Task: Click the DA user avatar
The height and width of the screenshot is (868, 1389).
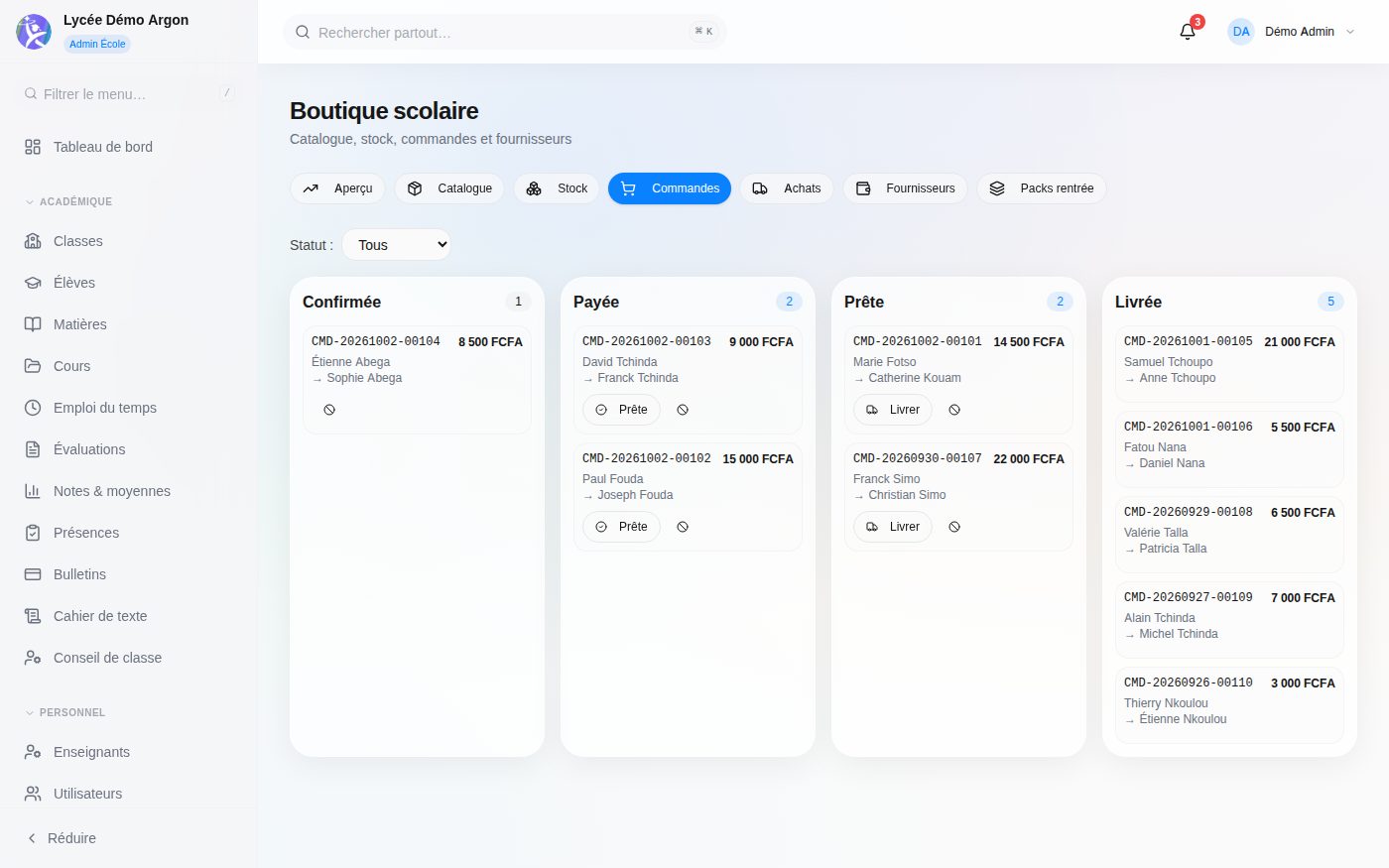Action: coord(1241,32)
